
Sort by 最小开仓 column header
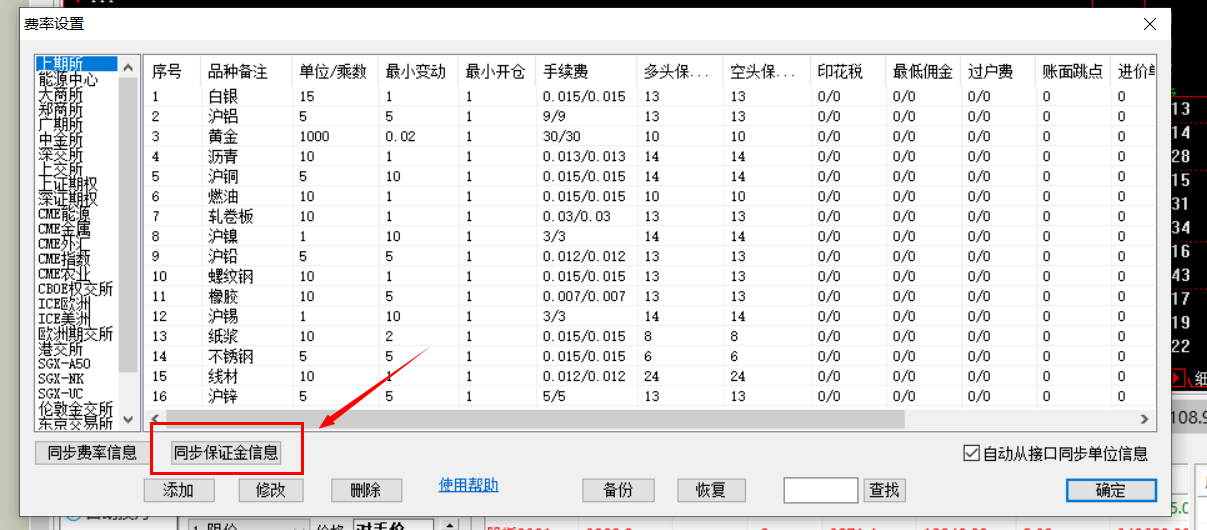point(496,71)
